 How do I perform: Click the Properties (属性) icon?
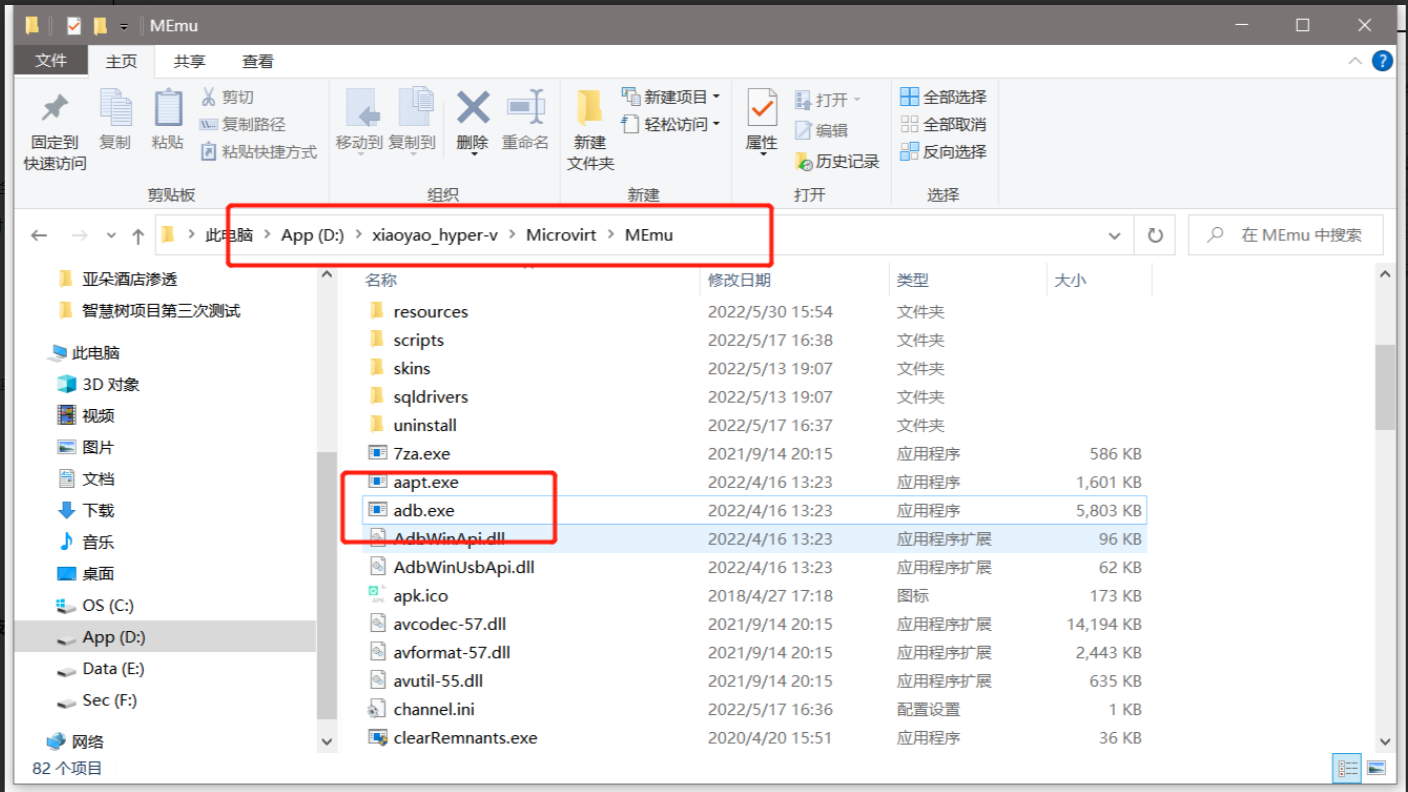click(762, 108)
